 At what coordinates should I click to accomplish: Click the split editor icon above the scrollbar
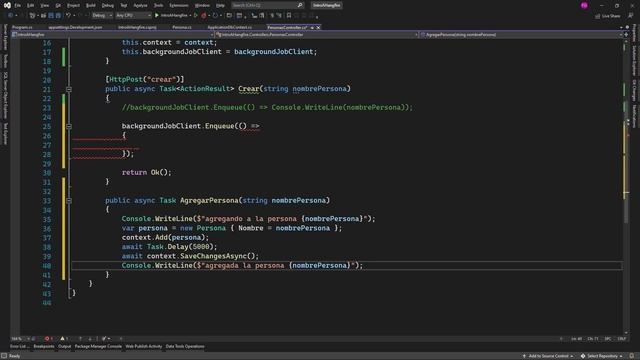point(626,35)
